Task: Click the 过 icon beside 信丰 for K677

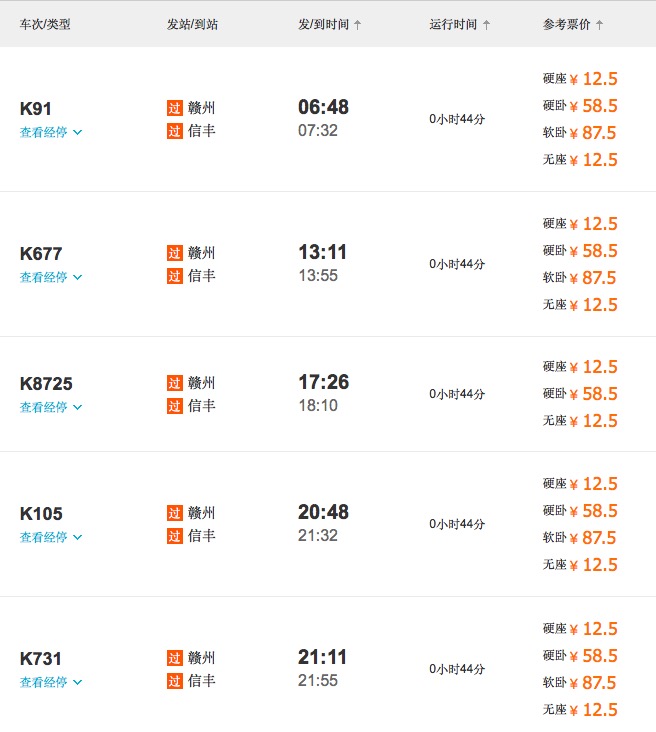Action: click(x=175, y=276)
